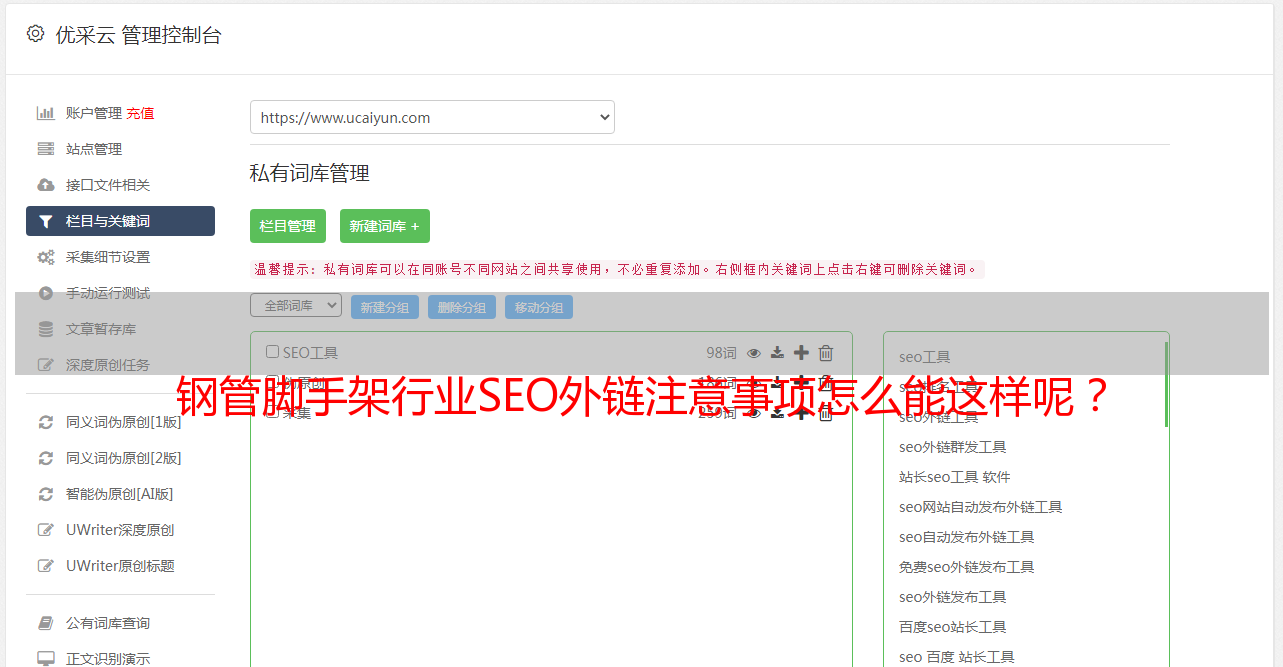This screenshot has width=1283, height=667.
Task: Select keyword 'seo外链发布工具'
Action: 952,597
